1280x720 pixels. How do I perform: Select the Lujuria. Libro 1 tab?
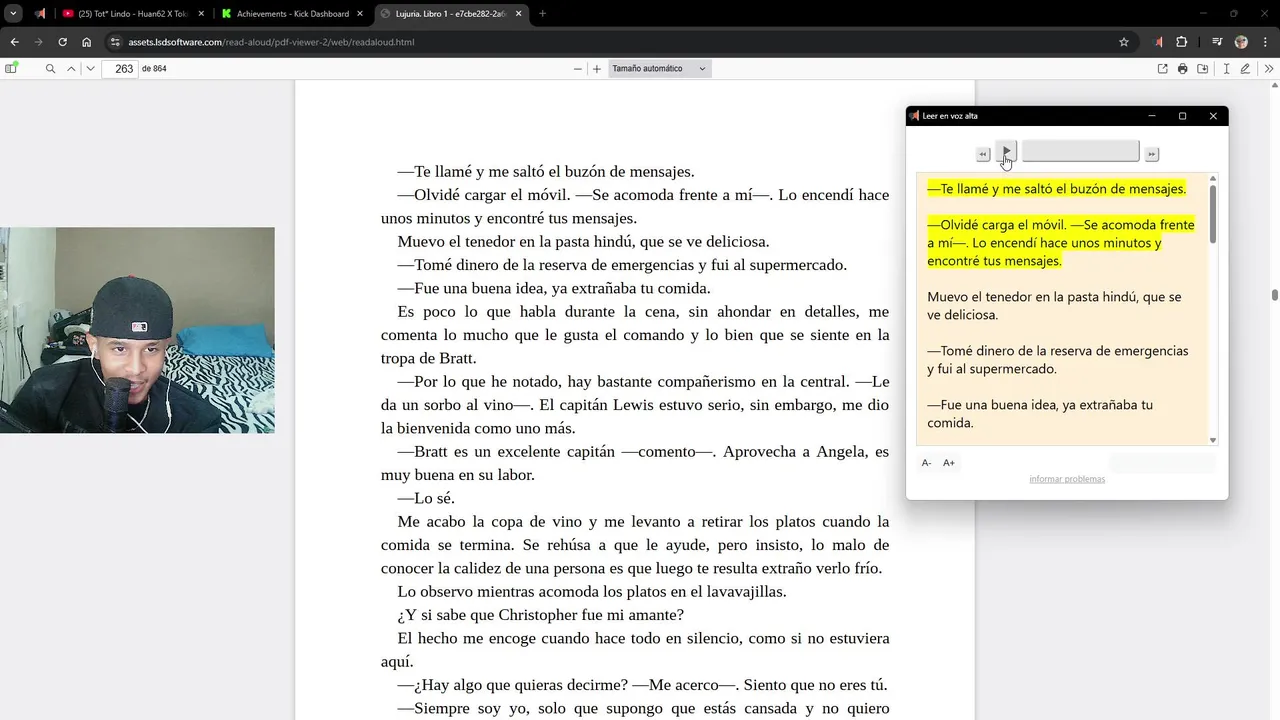[452, 14]
